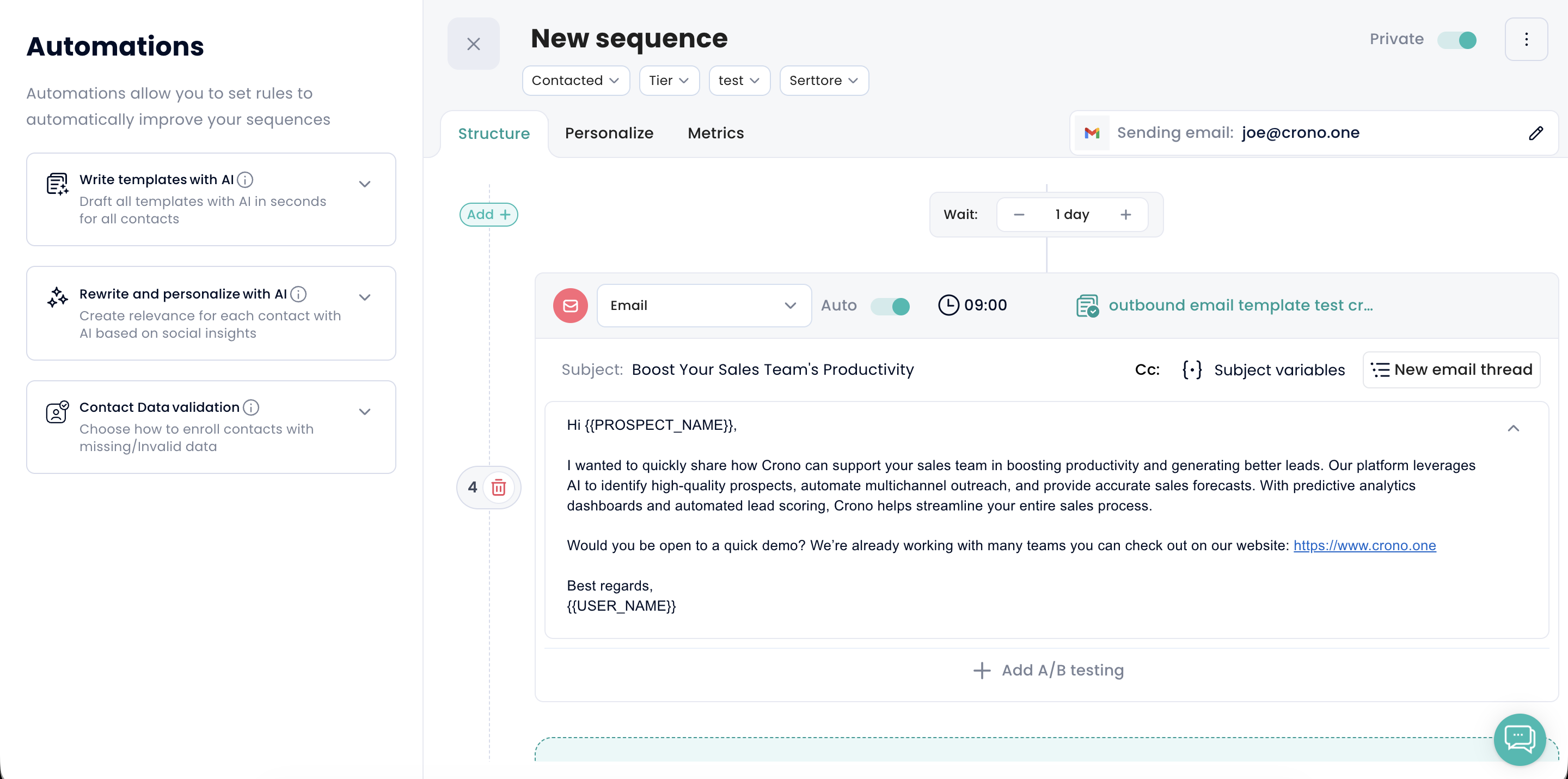
Task: Open the https://www.crono.one link
Action: (x=1364, y=545)
